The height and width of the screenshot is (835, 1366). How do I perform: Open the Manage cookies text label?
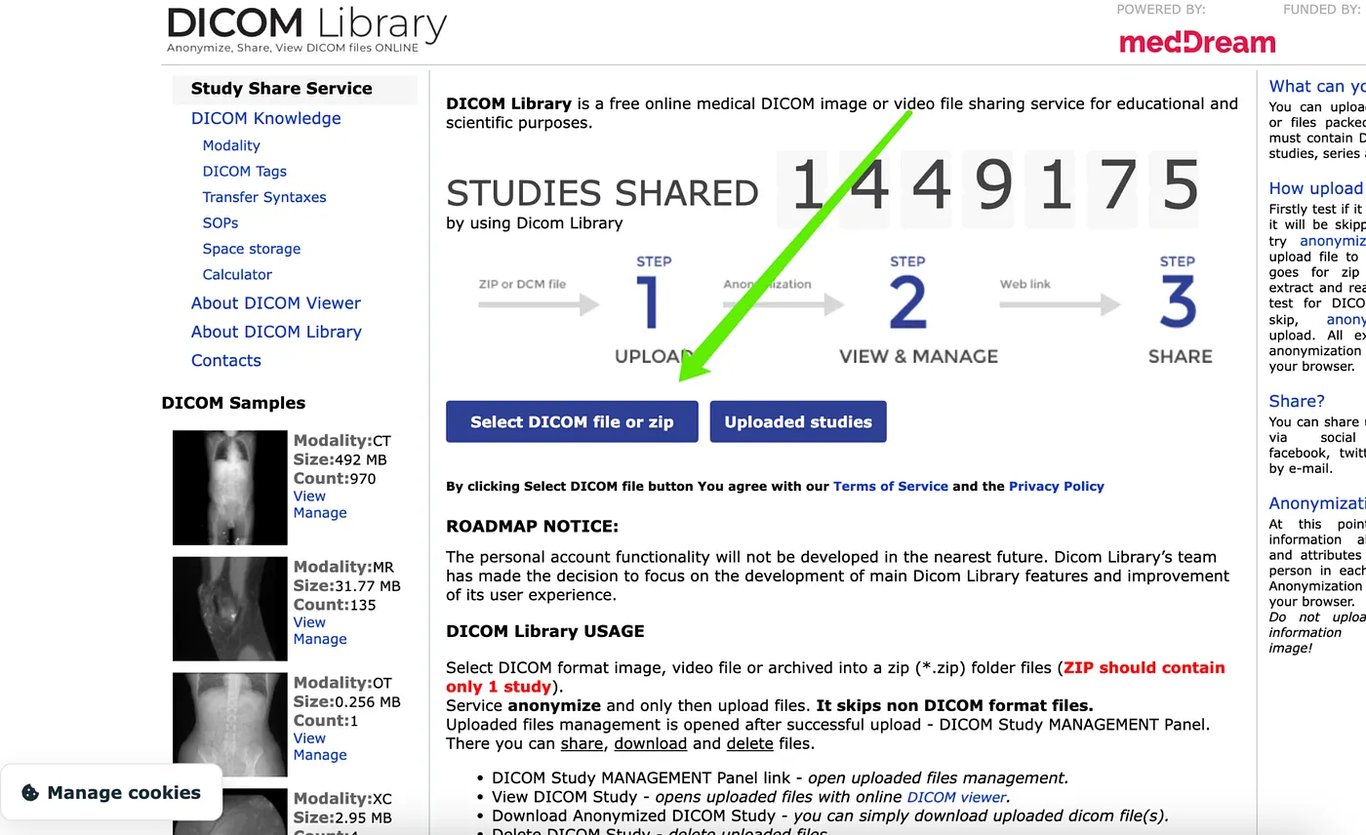pos(124,793)
